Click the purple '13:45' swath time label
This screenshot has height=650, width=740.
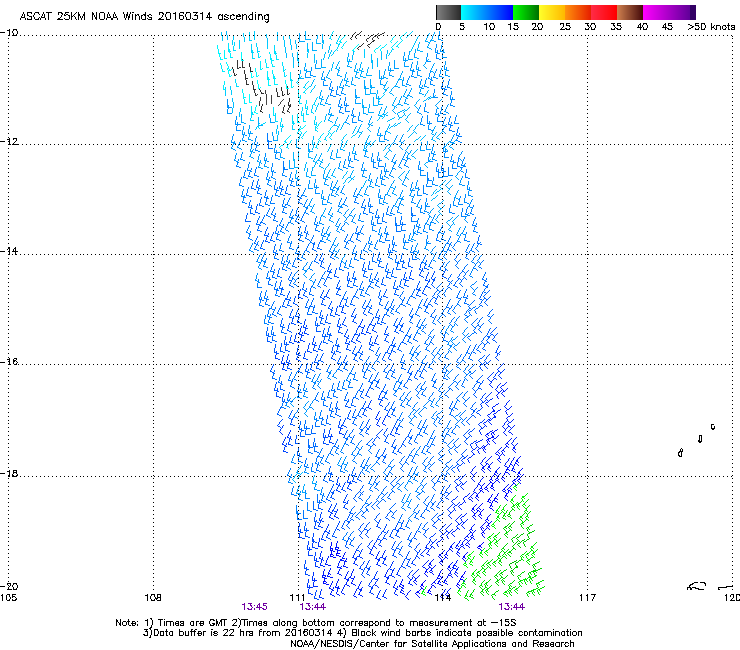254,607
